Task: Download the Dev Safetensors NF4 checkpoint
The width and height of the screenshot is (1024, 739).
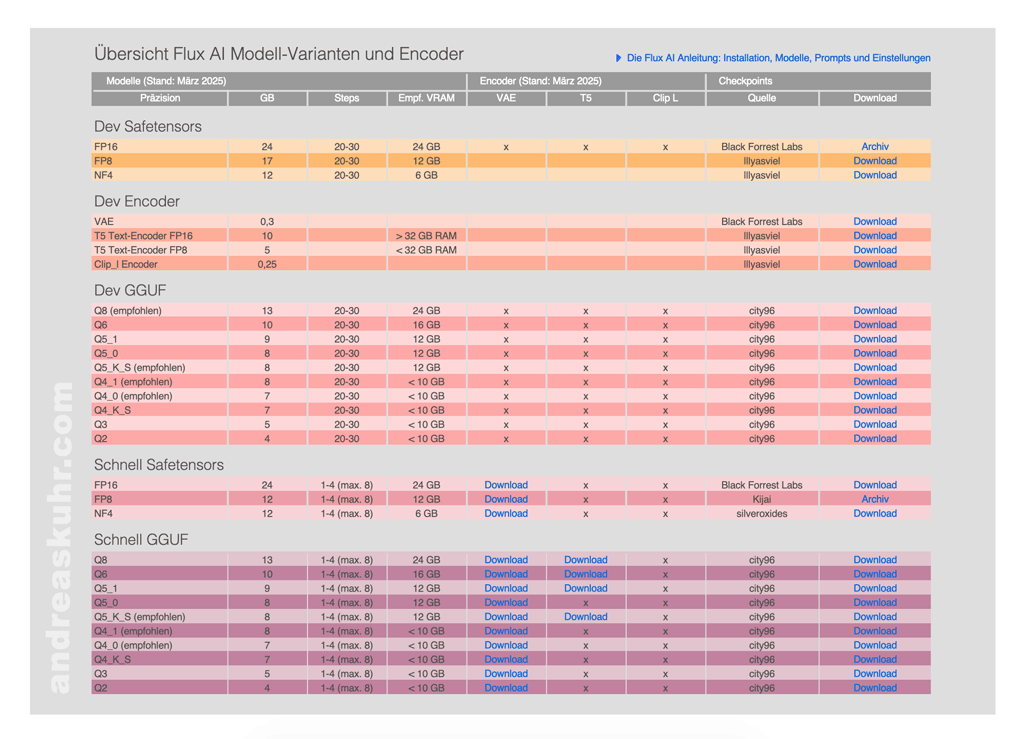Action: 874,176
